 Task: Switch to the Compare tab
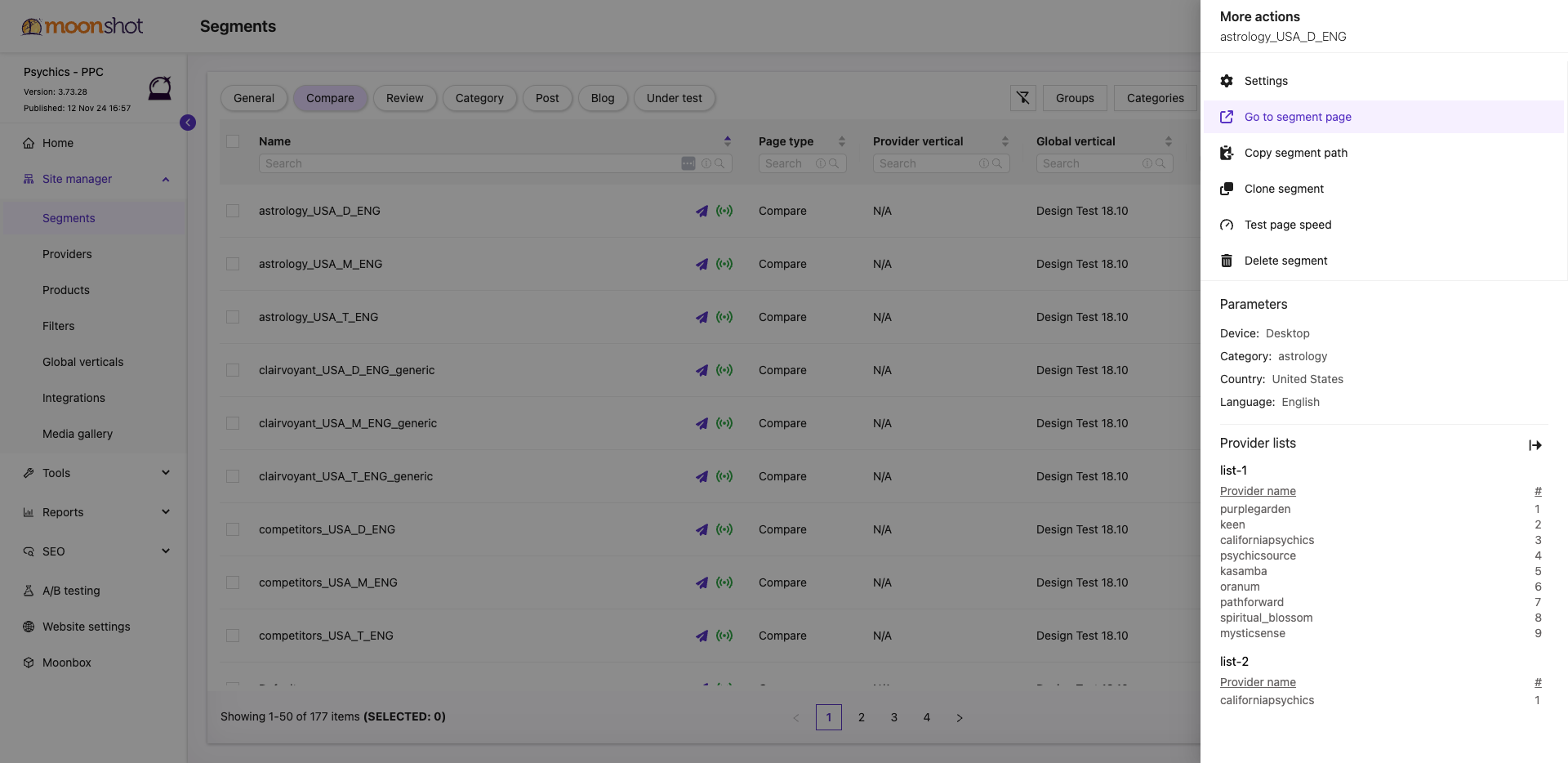tap(330, 98)
